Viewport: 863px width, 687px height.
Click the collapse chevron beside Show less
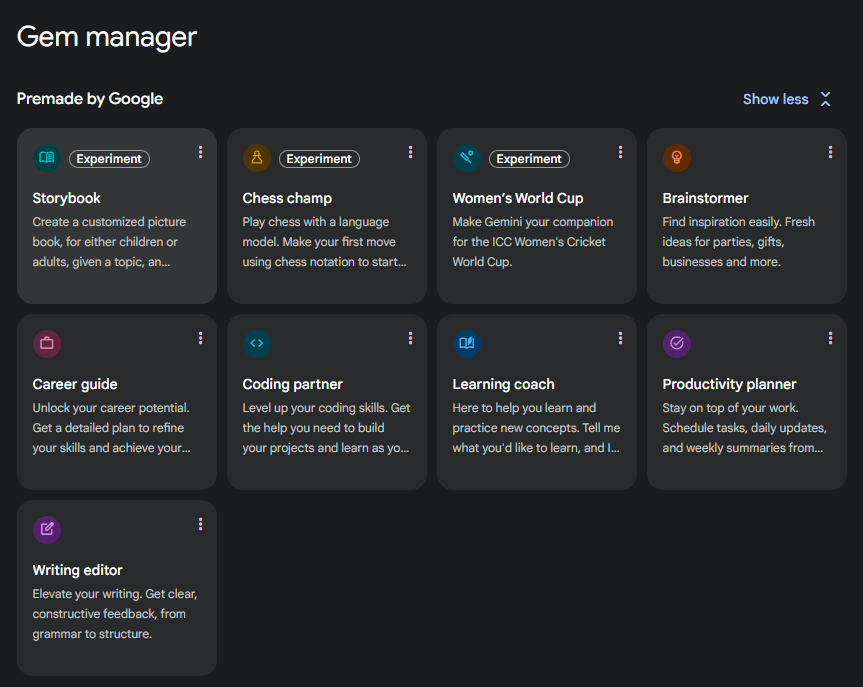(x=825, y=99)
